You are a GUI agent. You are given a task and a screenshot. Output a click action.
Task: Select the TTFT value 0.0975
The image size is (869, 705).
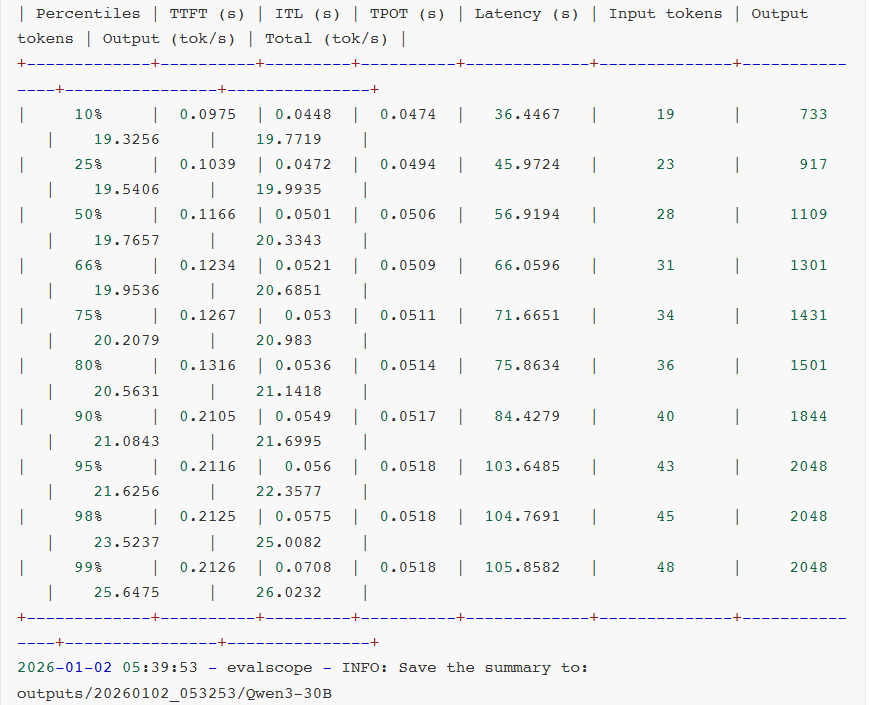(x=209, y=114)
